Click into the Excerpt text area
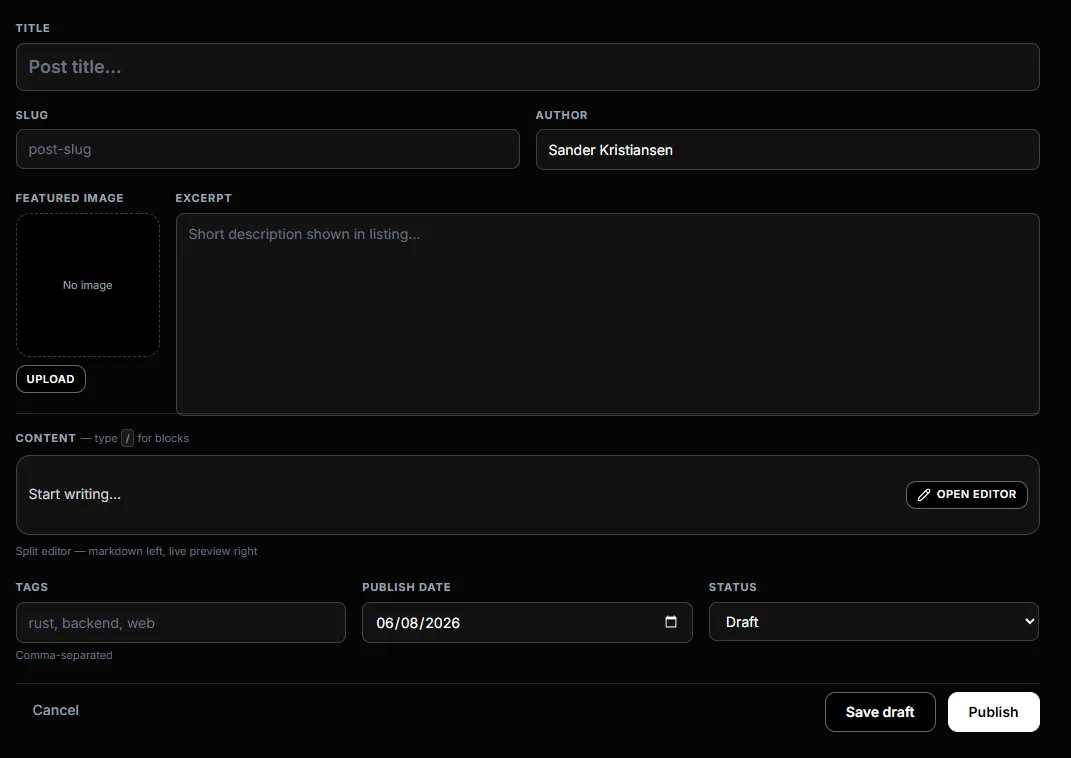This screenshot has height=758, width=1071. point(608,314)
